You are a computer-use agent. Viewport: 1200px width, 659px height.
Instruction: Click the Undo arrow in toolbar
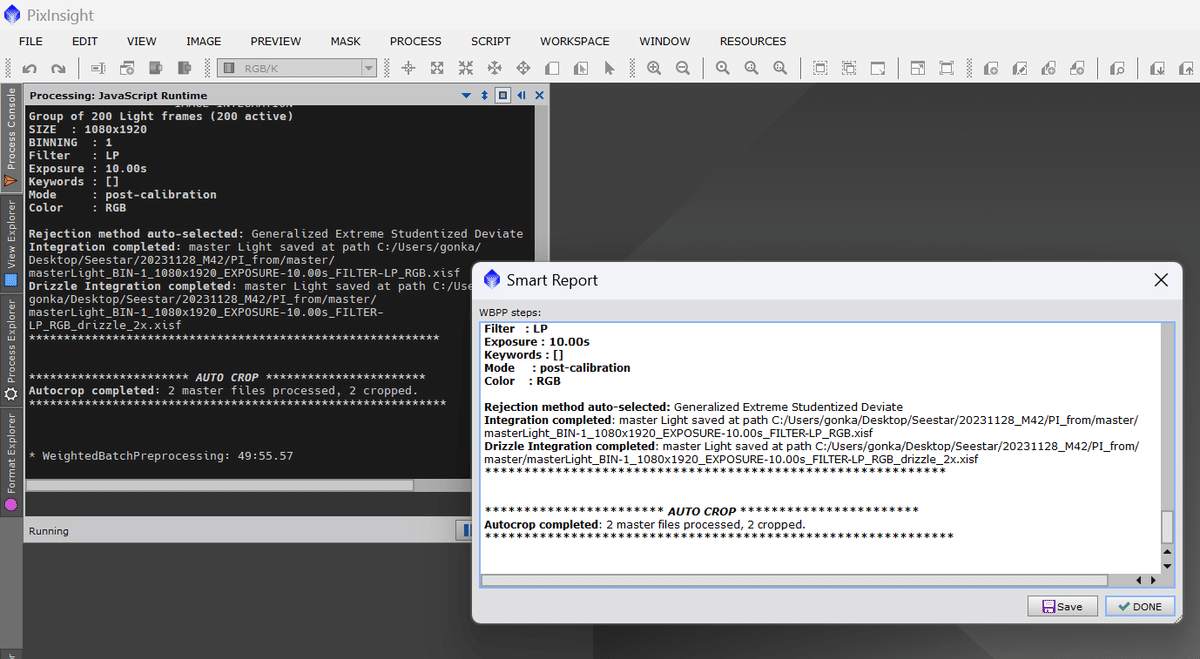(x=29, y=68)
